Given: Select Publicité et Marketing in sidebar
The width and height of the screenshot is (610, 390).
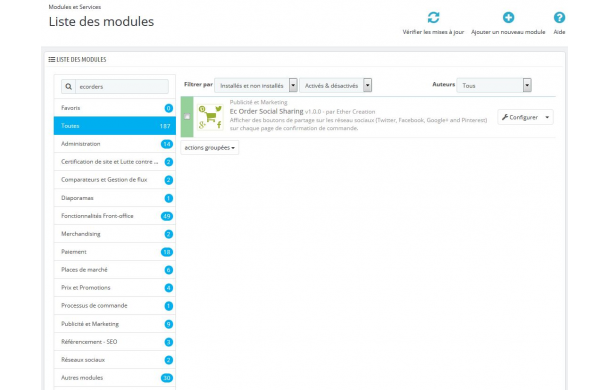Looking at the screenshot, I should click(115, 323).
